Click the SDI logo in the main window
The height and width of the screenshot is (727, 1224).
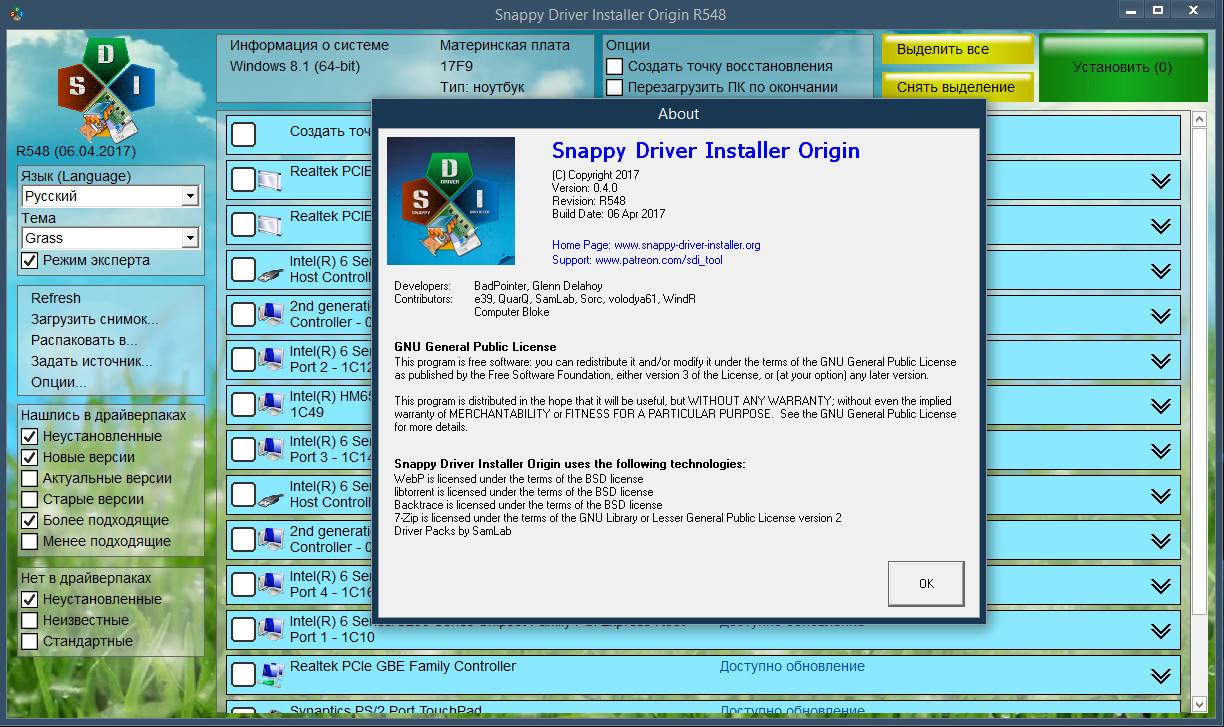[x=108, y=89]
